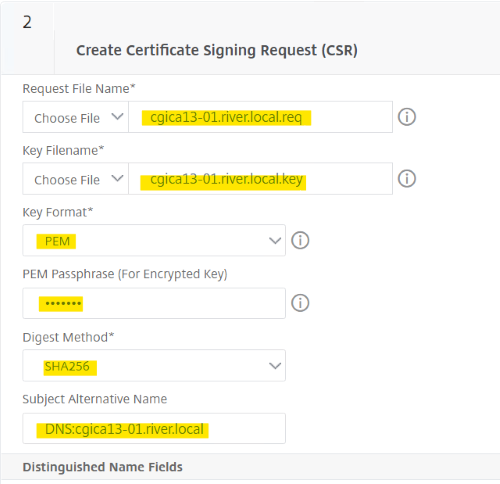Click the Request File Name label

(x=79, y=89)
